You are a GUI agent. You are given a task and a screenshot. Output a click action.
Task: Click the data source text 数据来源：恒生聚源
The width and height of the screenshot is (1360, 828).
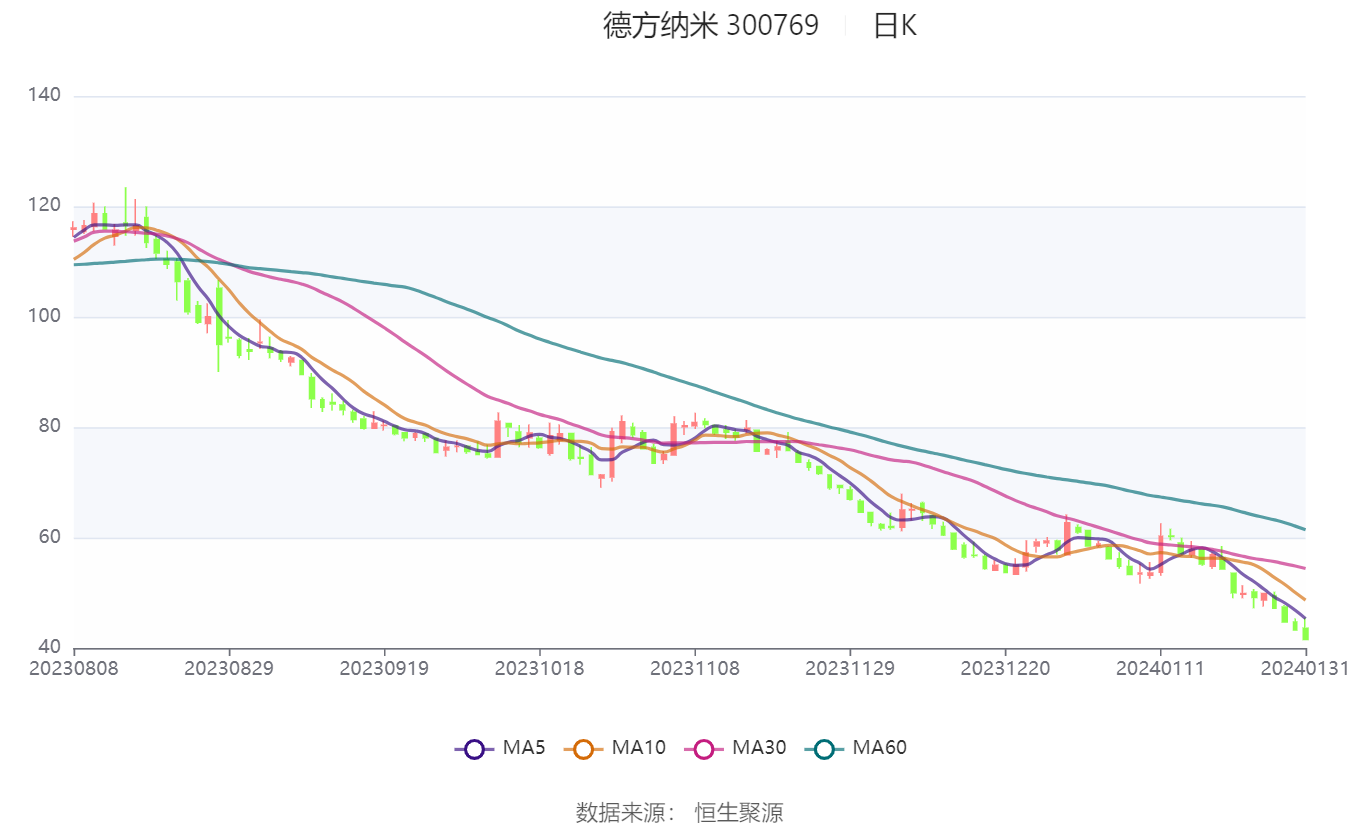(680, 812)
